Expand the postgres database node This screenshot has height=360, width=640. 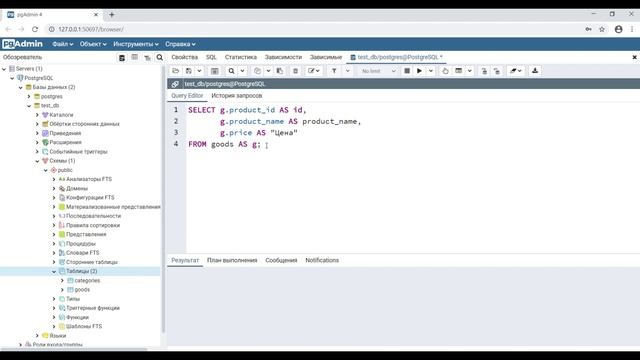click(29, 97)
